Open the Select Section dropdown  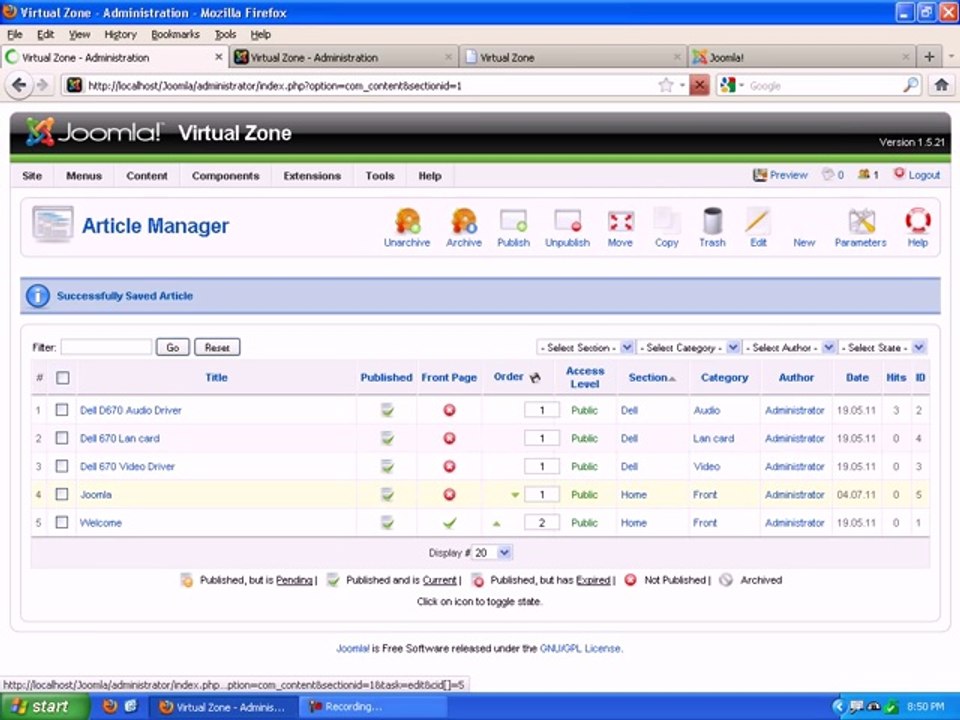click(585, 347)
